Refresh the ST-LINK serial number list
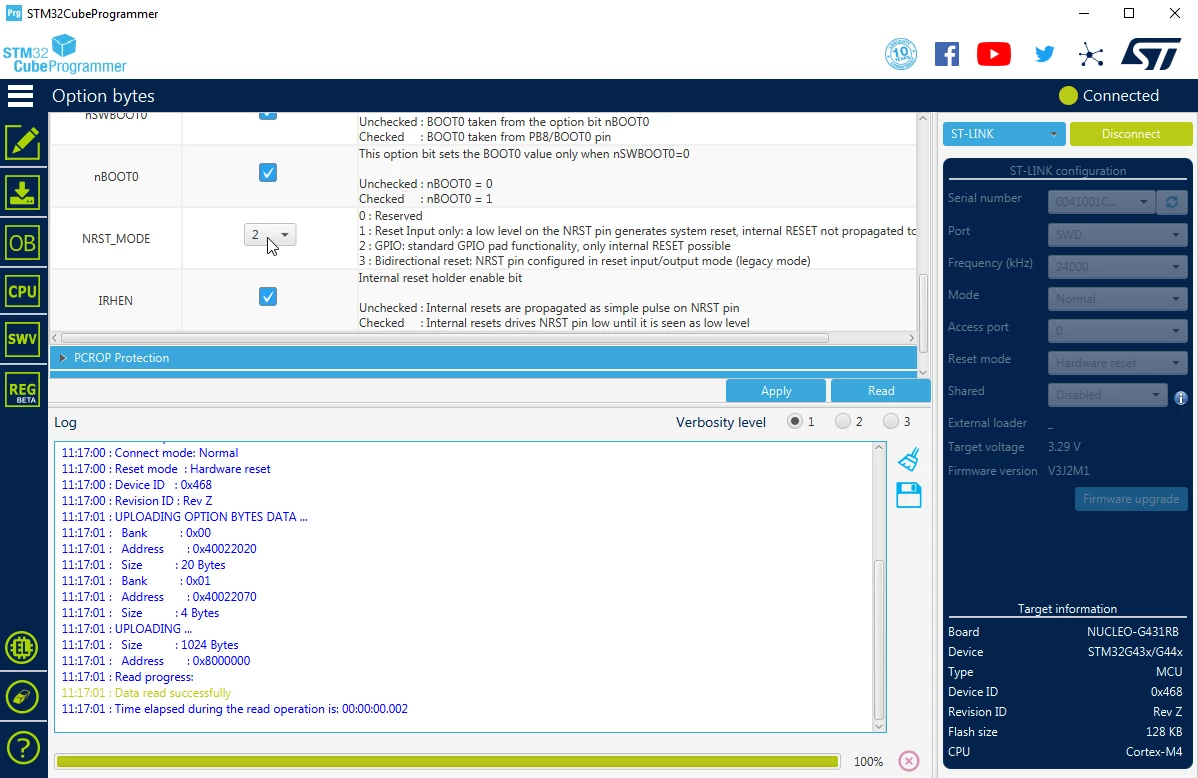The image size is (1198, 778). coord(1171,202)
